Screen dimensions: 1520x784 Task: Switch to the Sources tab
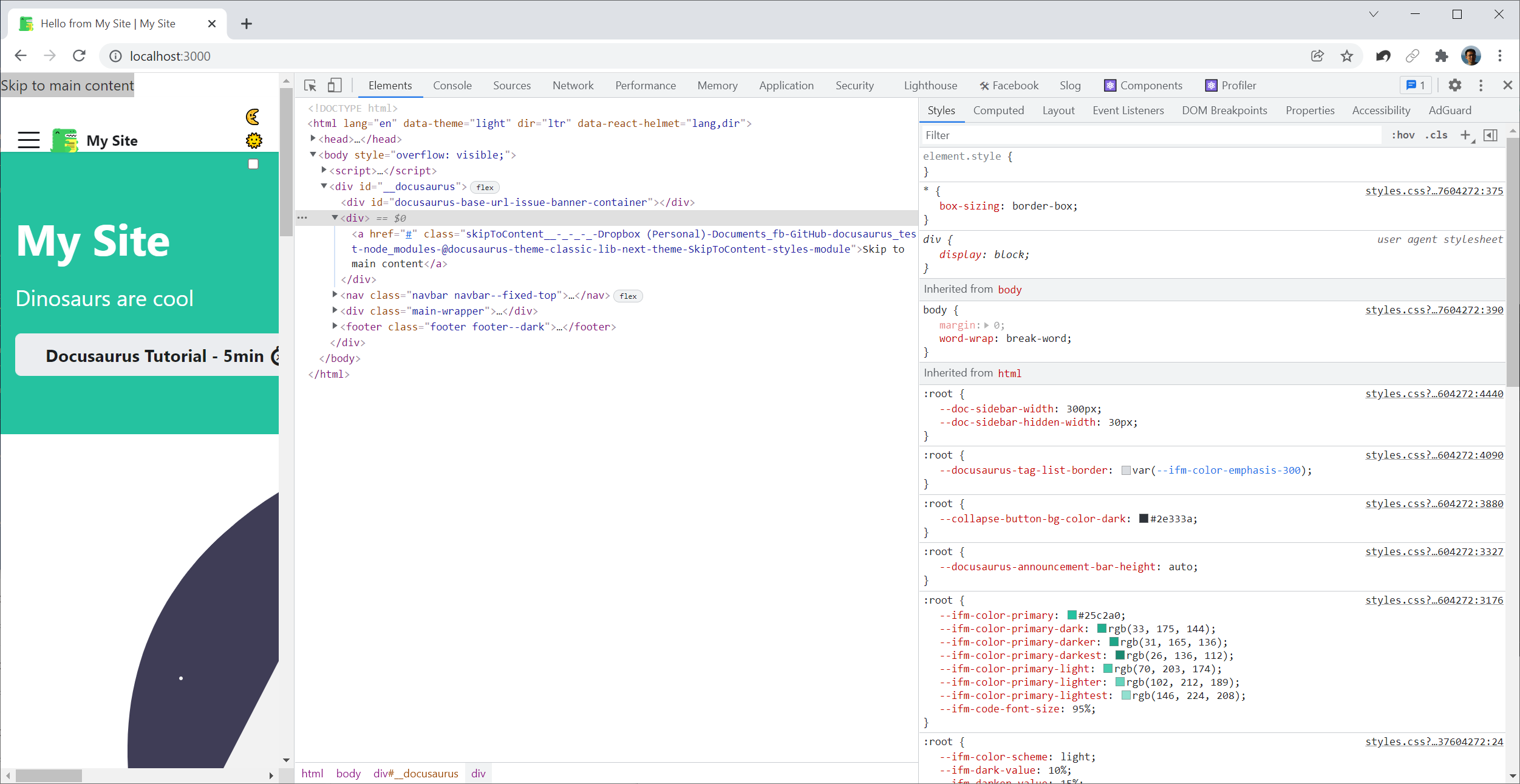[x=512, y=86]
